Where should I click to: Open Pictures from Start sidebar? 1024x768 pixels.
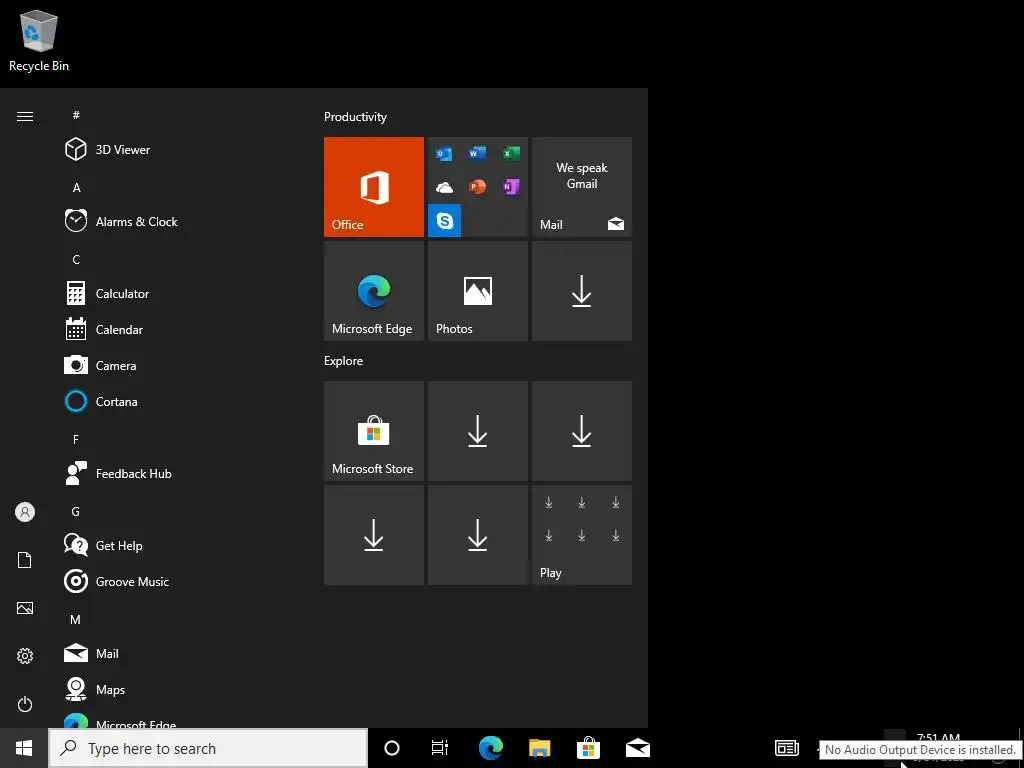pyautogui.click(x=25, y=608)
